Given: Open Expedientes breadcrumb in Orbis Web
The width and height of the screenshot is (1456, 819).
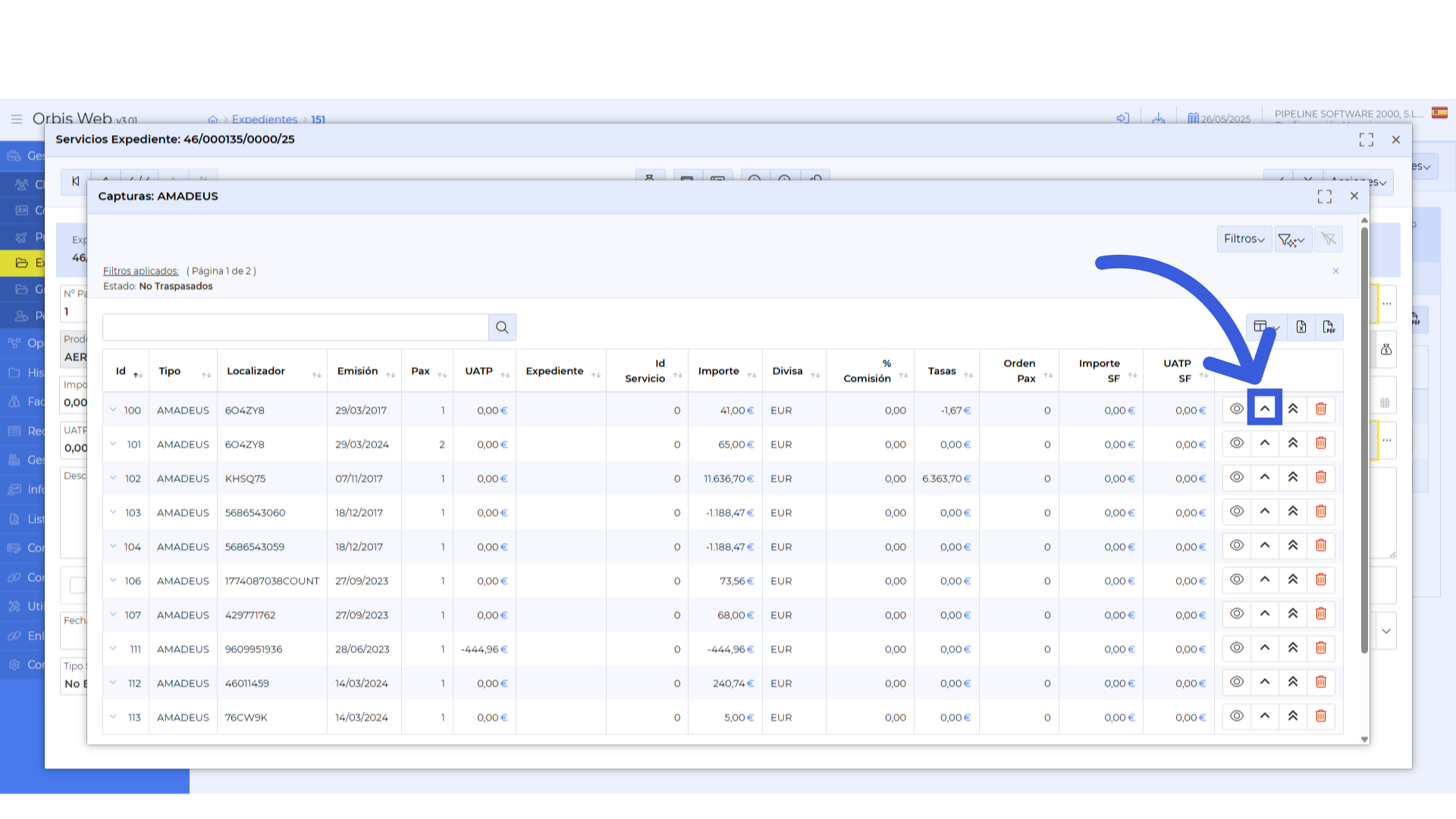Looking at the screenshot, I should [x=265, y=119].
